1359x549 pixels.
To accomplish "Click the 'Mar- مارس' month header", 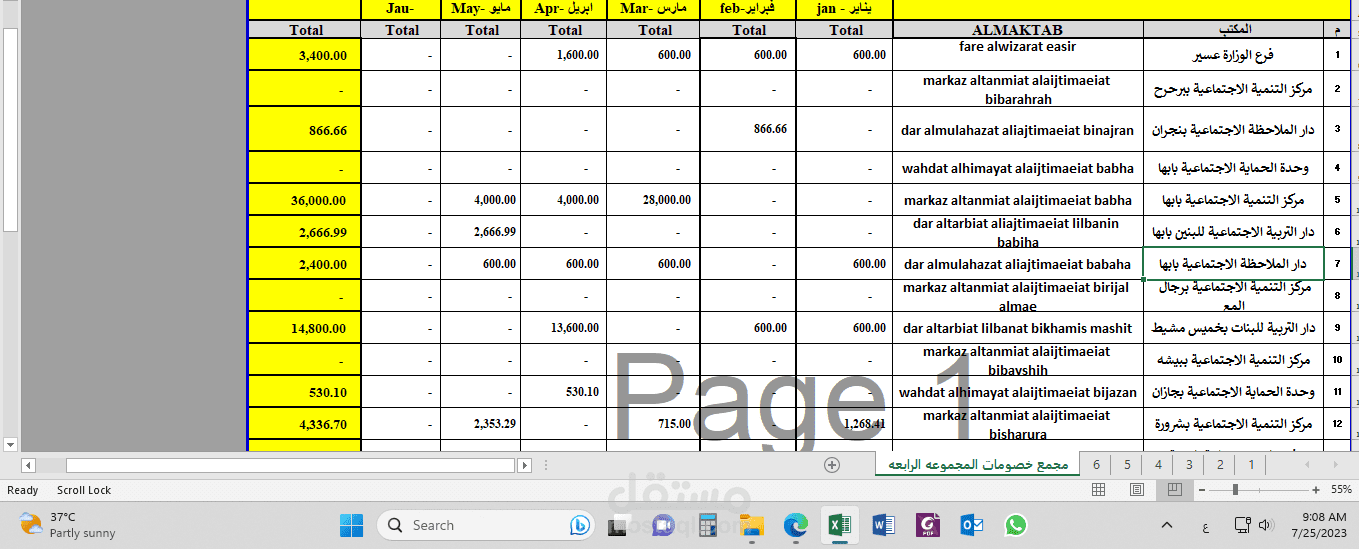I will 655,9.
